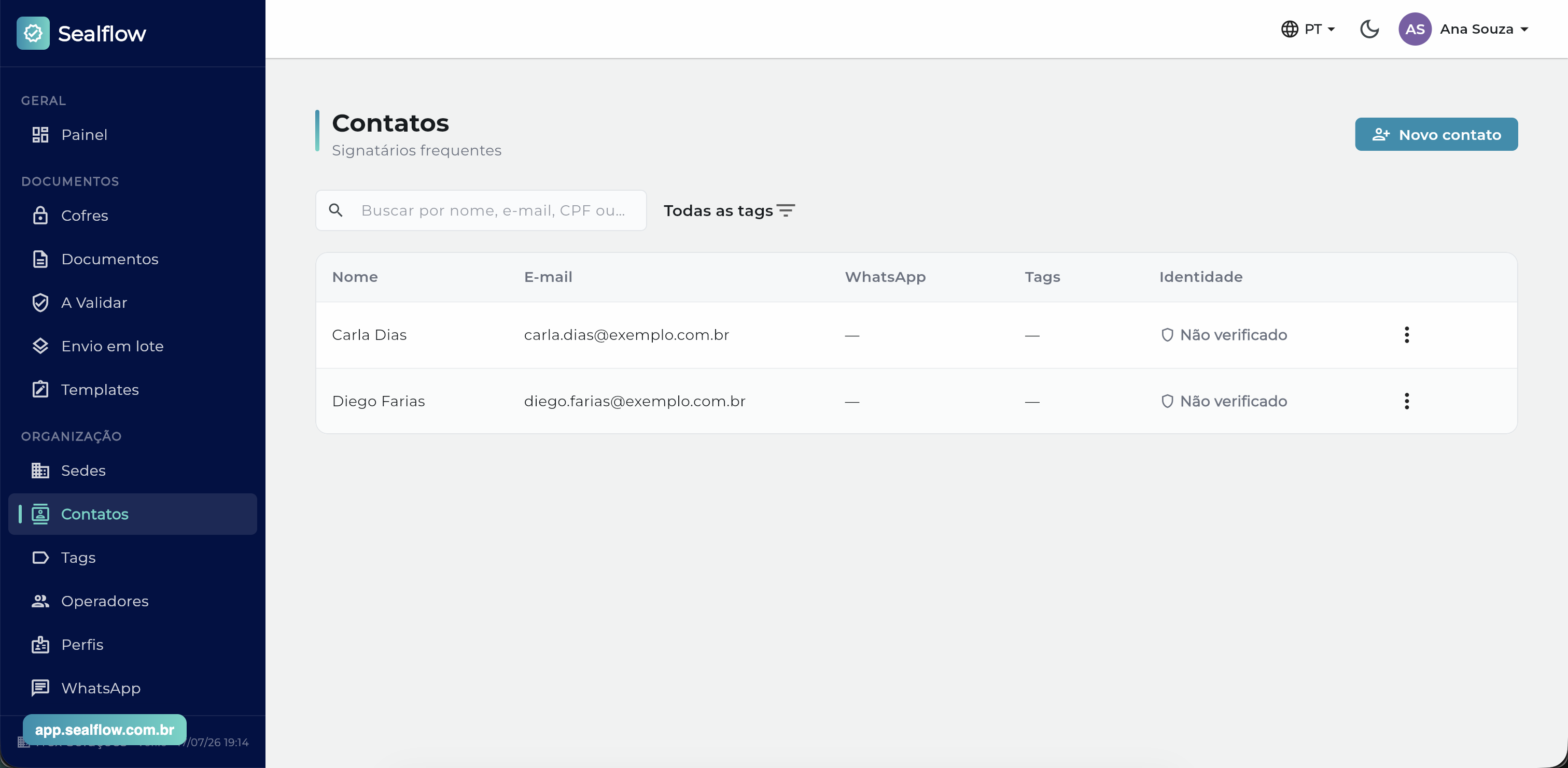This screenshot has height=768, width=1568.
Task: Go to Operadores menu item
Action: tap(132, 601)
